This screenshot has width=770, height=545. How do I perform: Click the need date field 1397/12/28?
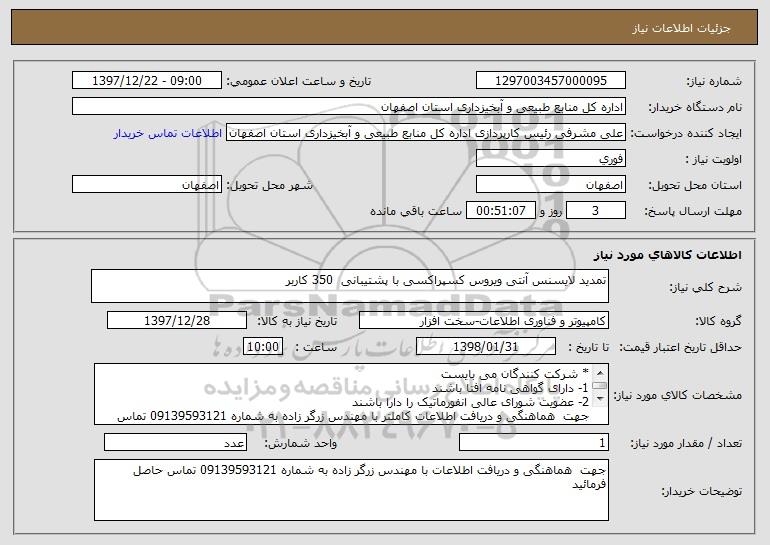point(177,321)
